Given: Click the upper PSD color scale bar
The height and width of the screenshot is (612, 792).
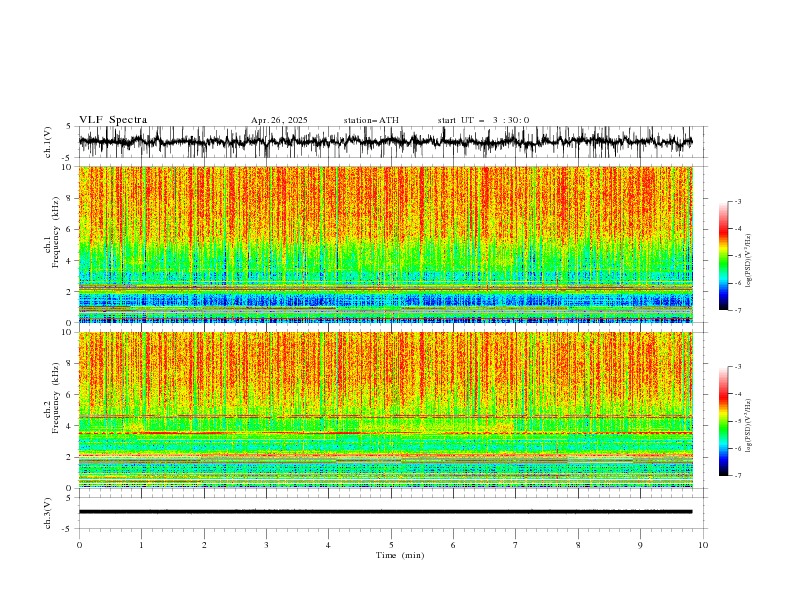Looking at the screenshot, I should pos(723,256).
